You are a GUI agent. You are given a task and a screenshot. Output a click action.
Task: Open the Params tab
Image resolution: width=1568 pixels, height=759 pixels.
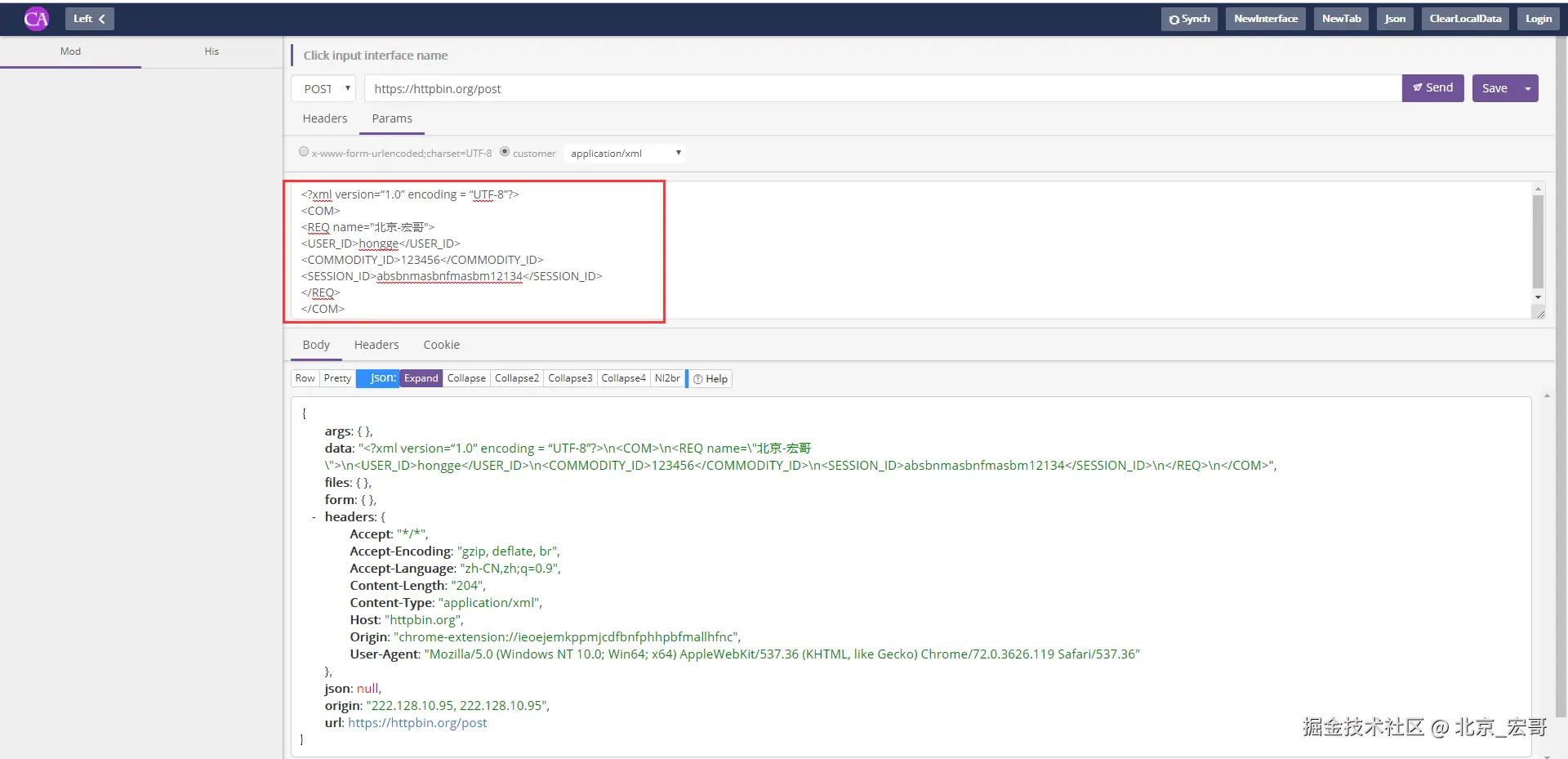[x=392, y=118]
